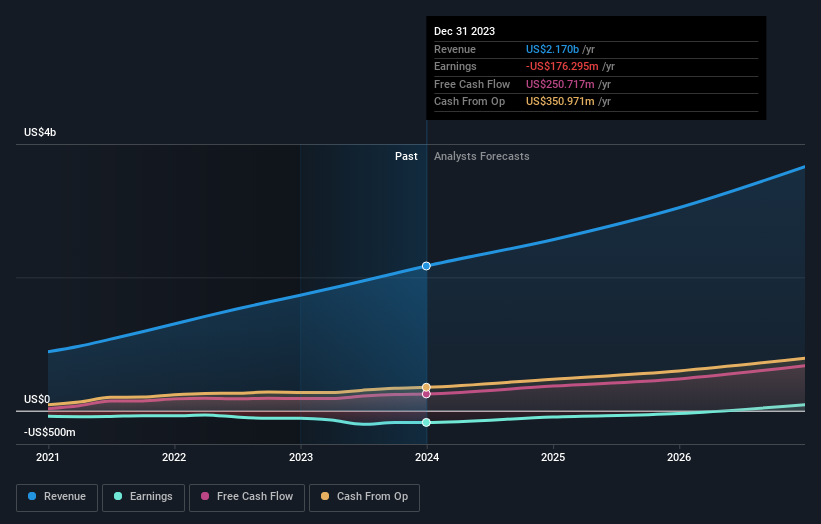Viewport: 821px width, 524px height.
Task: Click the Free Cash Flow label in tooltip
Action: click(472, 84)
